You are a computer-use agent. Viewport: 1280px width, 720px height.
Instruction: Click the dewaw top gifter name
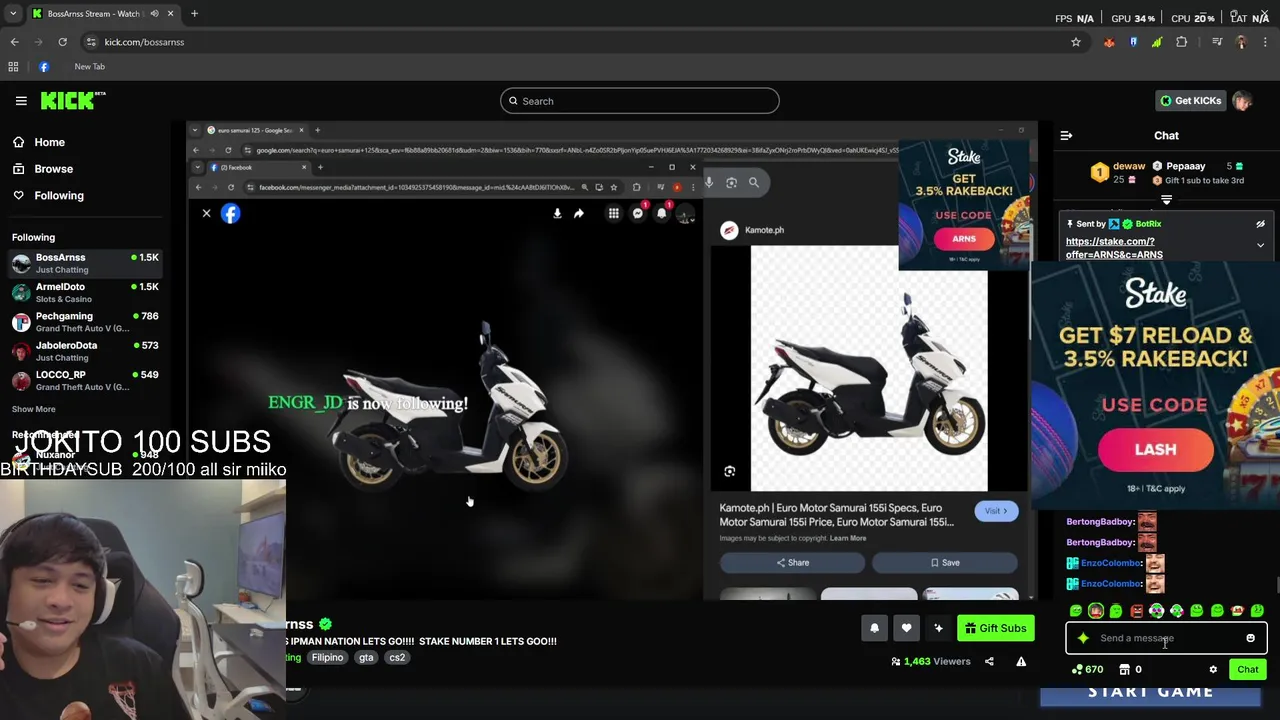1129,166
